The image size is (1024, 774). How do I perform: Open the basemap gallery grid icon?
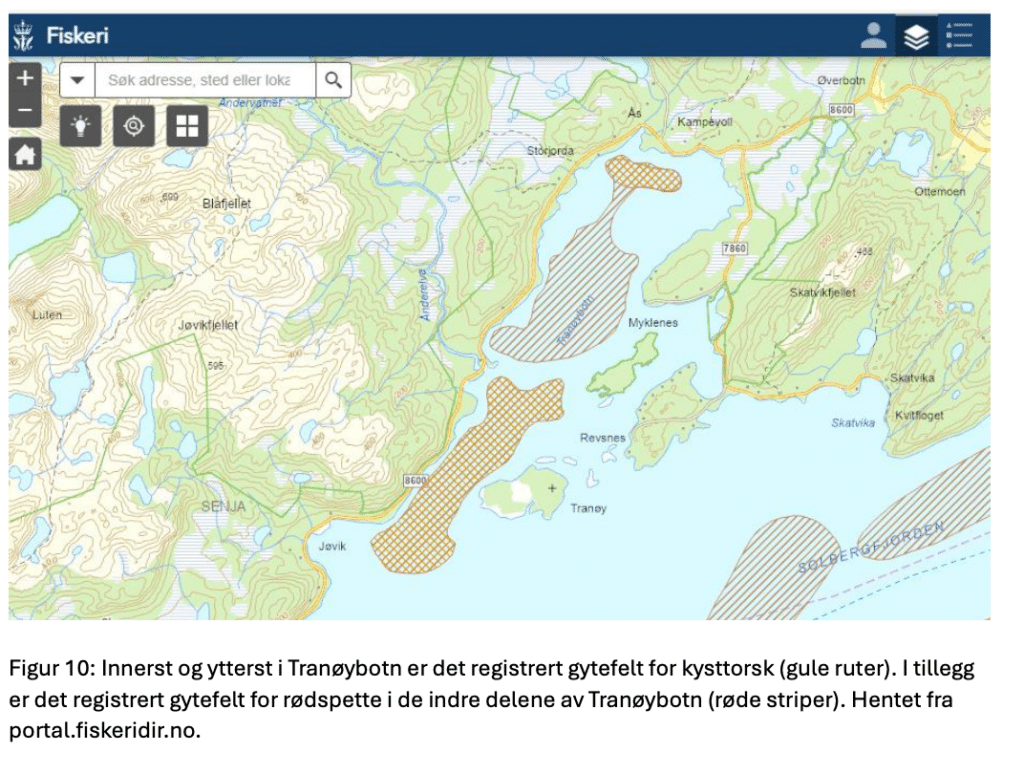[x=187, y=126]
